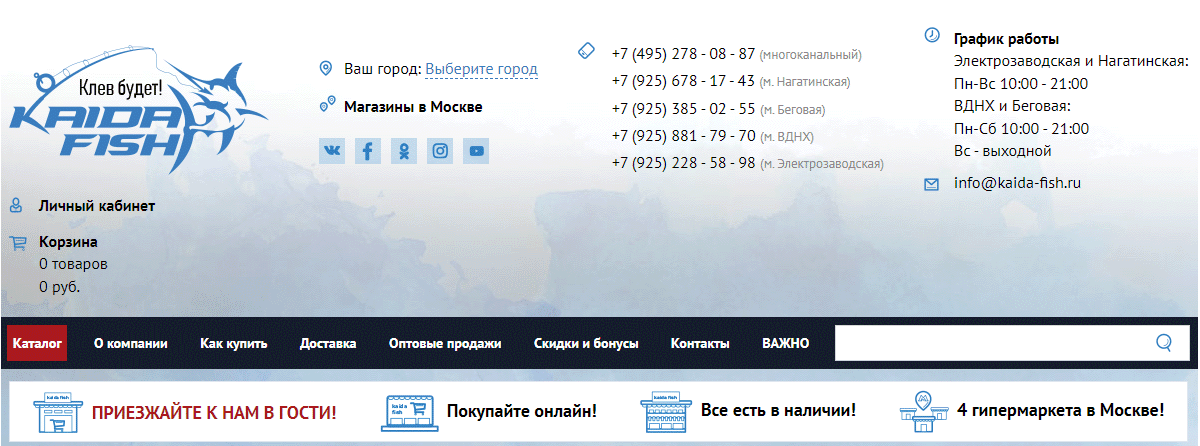Screen dimensions: 1200x446
Task: Click the Вс - выходной schedule line
Action: click(x=1003, y=151)
